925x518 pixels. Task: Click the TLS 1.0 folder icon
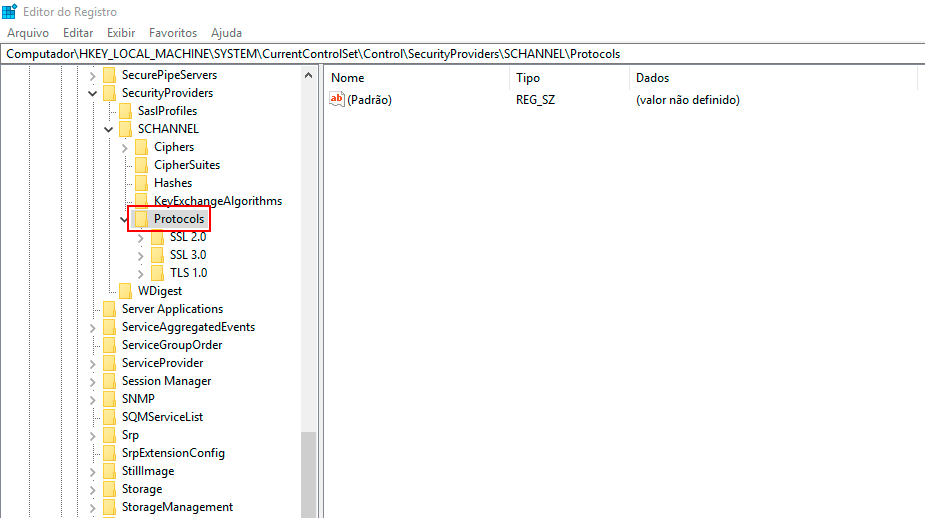point(157,273)
